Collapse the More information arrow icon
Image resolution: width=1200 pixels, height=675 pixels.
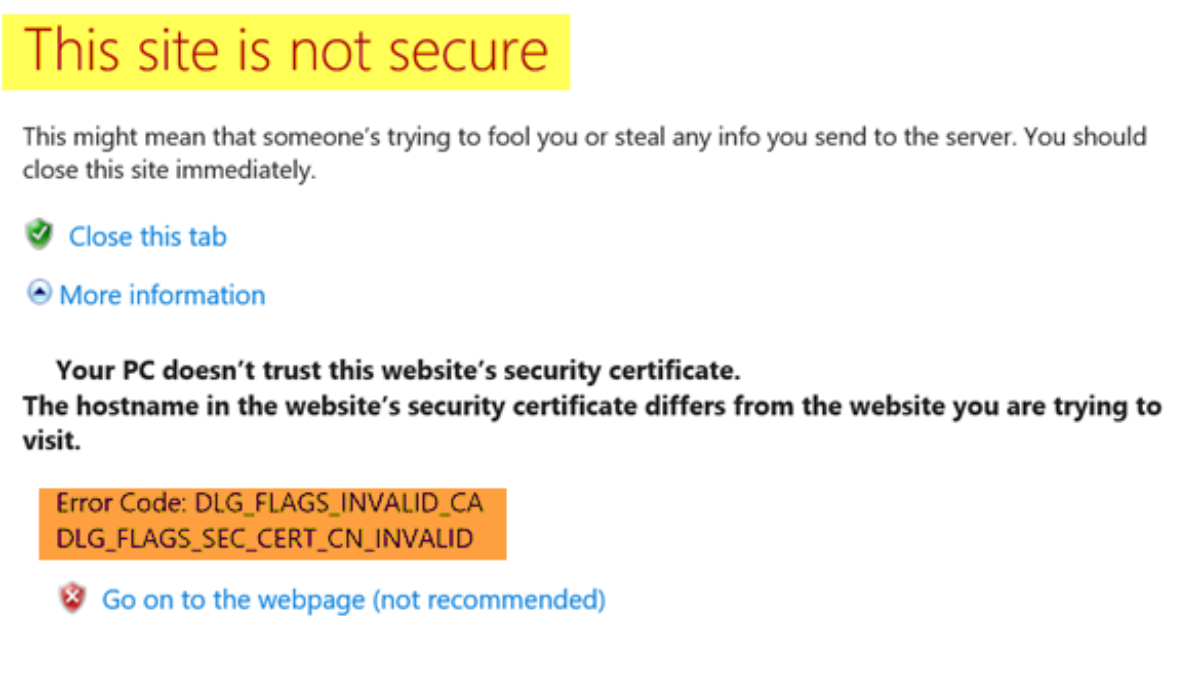(39, 294)
